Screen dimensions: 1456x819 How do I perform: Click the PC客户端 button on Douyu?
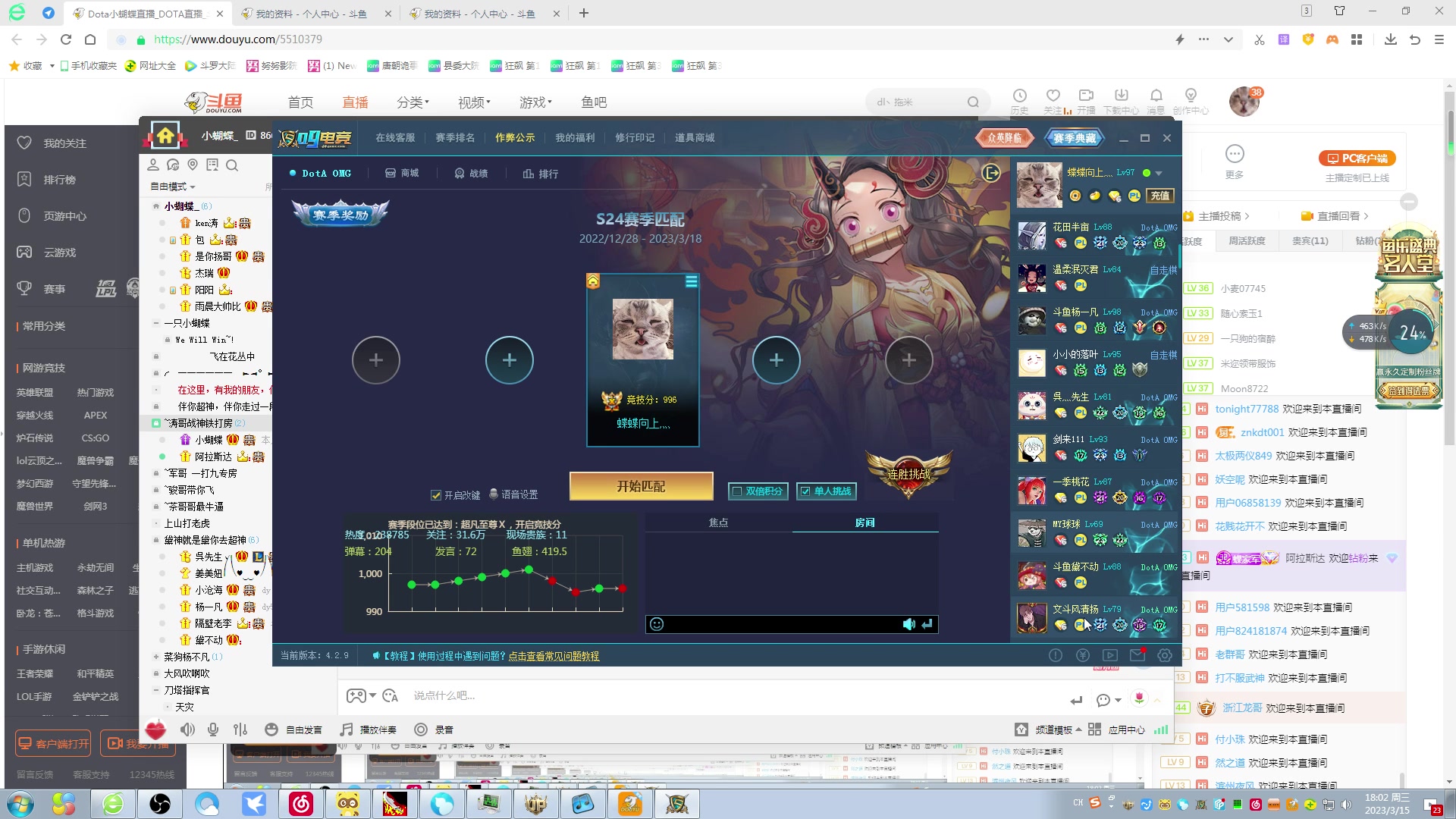coord(1357,158)
